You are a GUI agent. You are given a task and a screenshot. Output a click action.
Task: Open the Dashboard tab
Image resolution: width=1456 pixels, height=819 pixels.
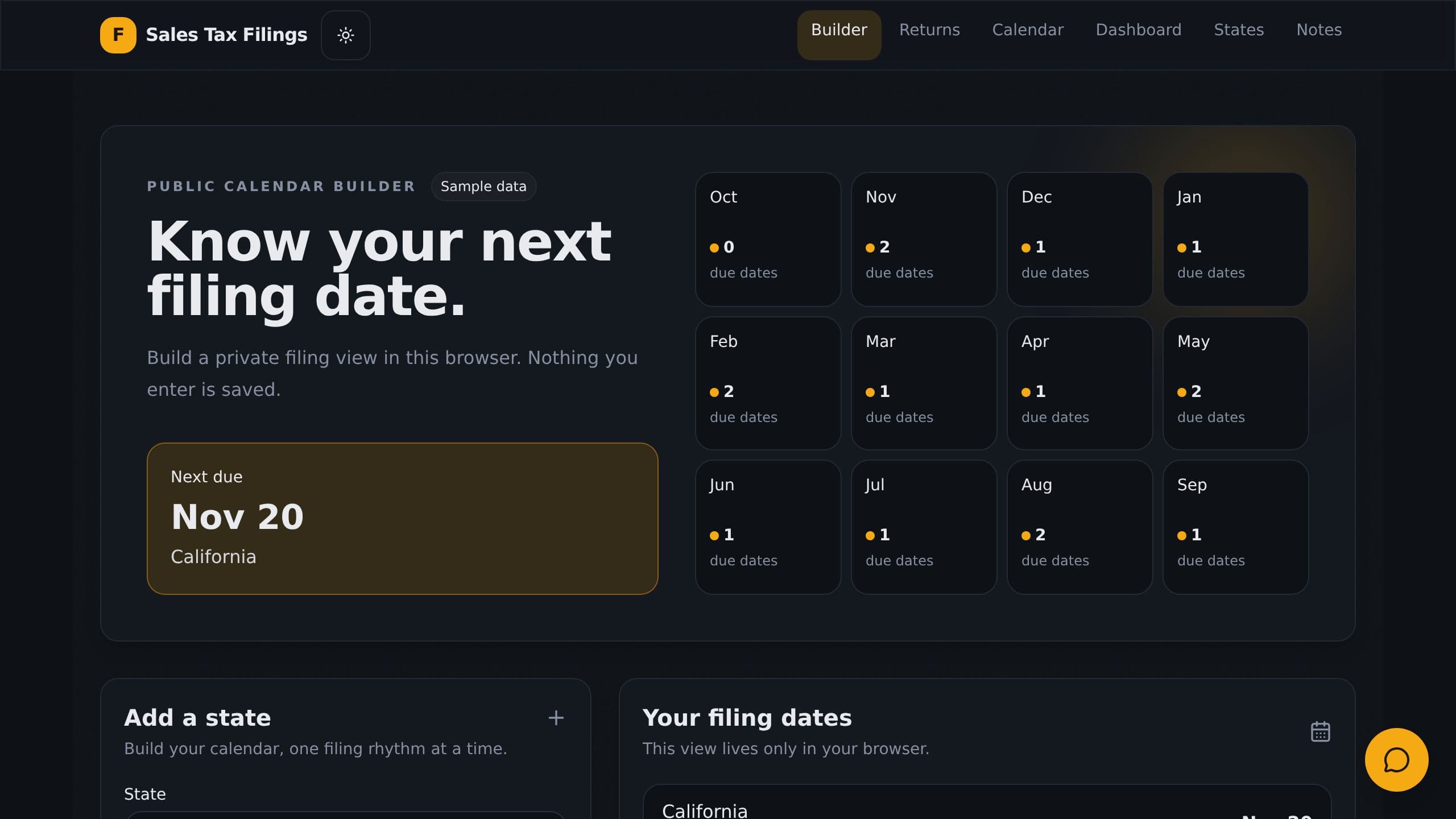(x=1138, y=30)
